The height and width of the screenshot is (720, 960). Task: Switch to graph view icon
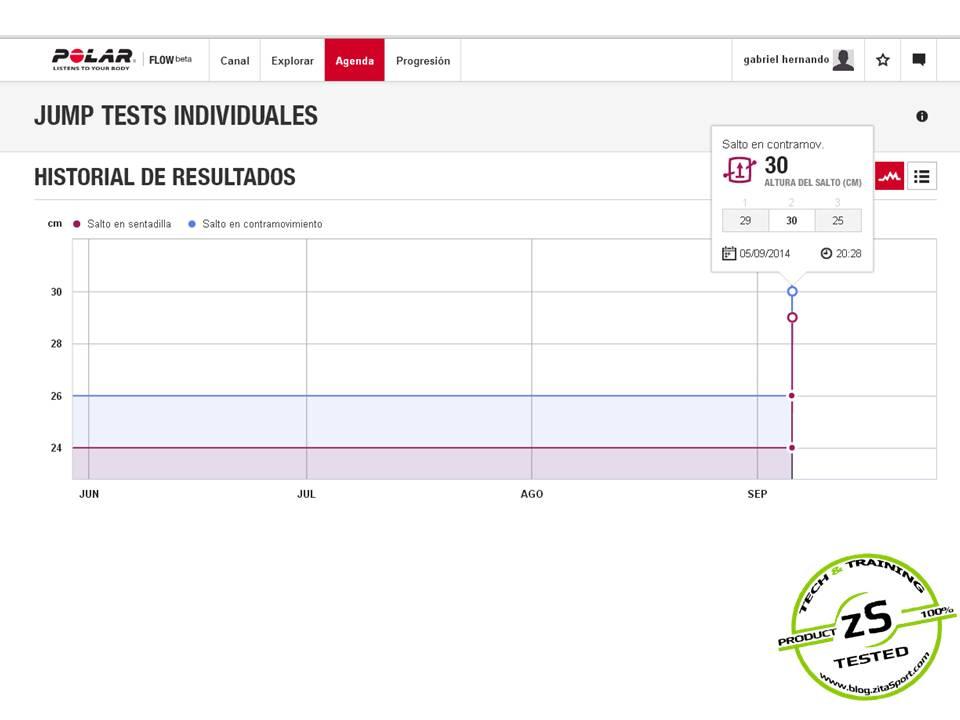889,177
